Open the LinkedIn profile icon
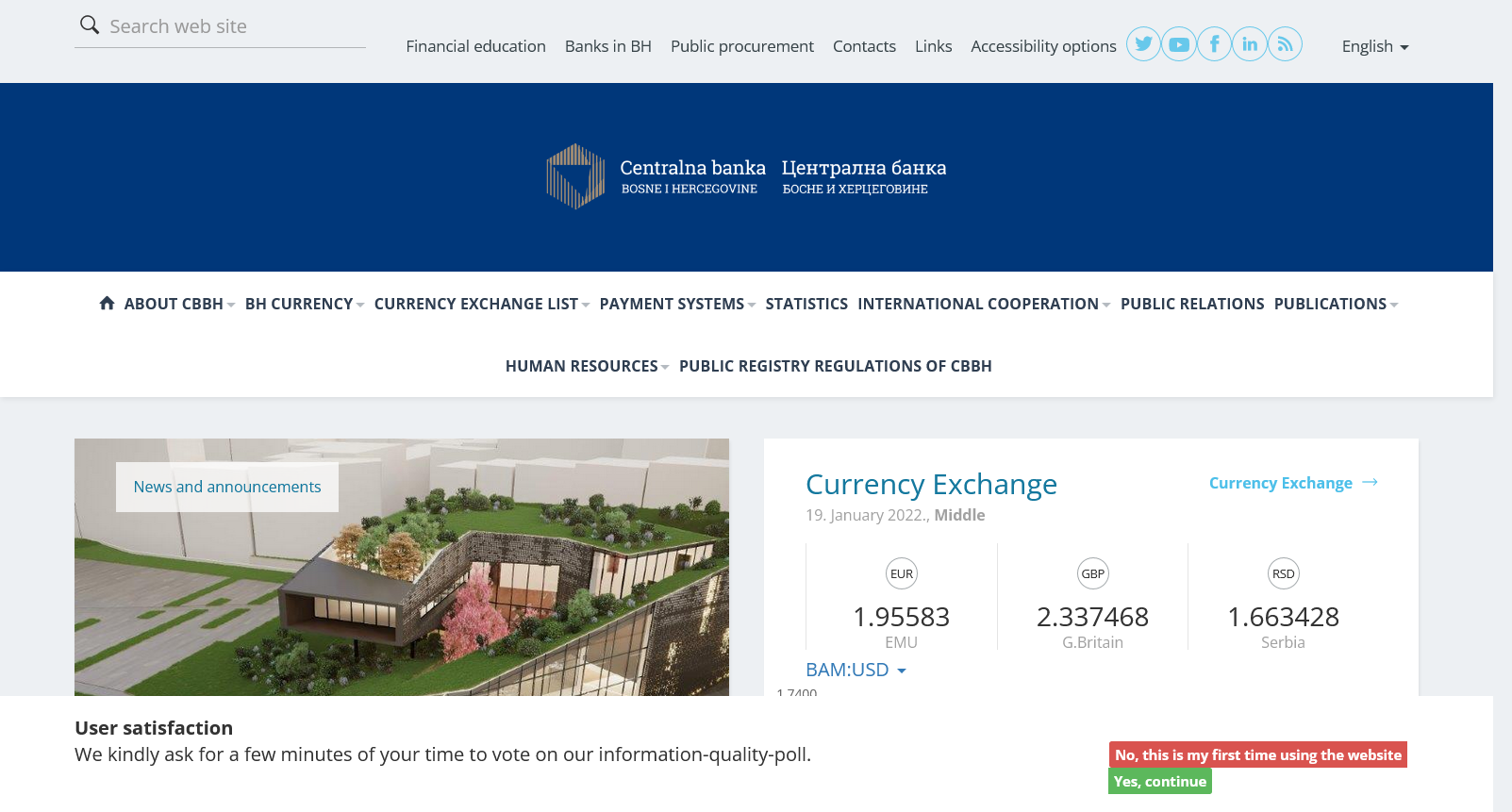The height and width of the screenshot is (812, 1512). 1250,44
